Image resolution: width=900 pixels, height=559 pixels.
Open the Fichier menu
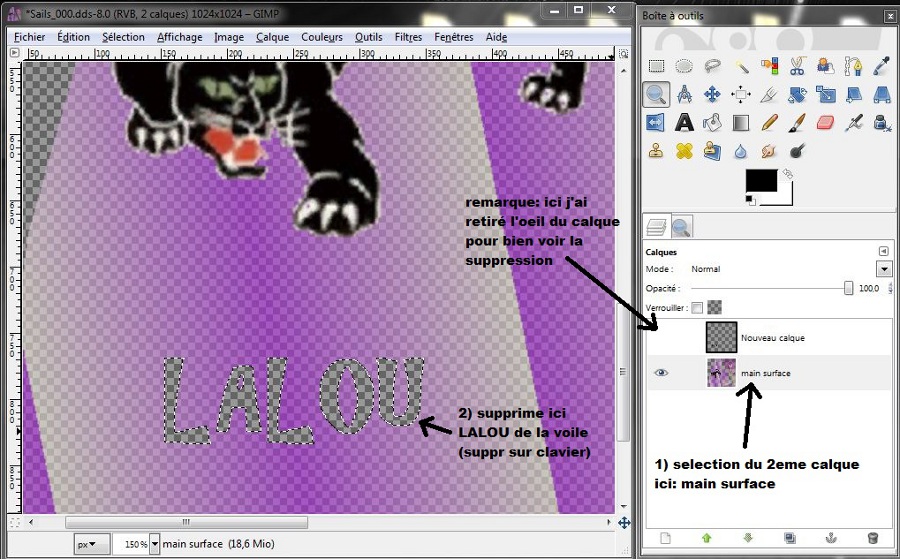click(x=29, y=37)
